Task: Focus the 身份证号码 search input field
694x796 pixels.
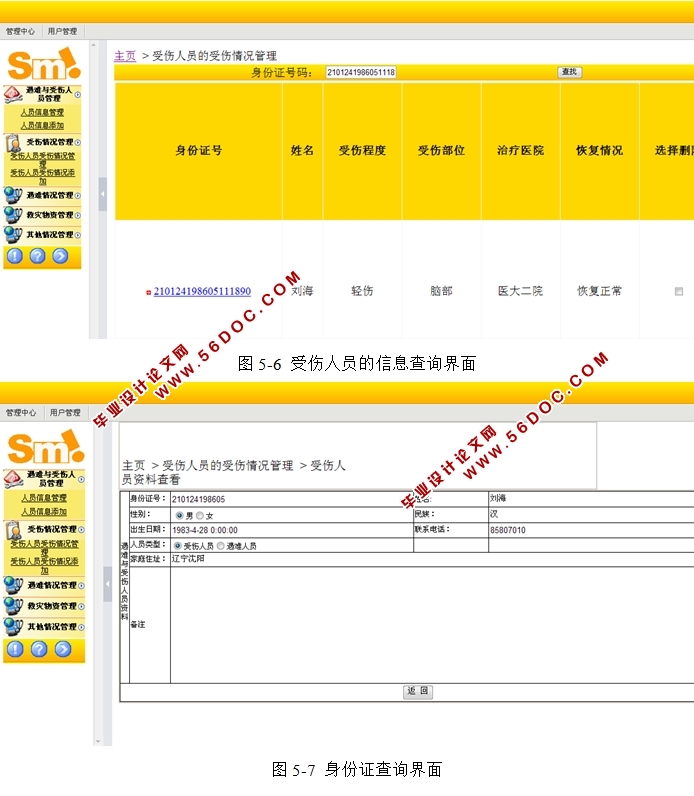Action: [x=360, y=72]
